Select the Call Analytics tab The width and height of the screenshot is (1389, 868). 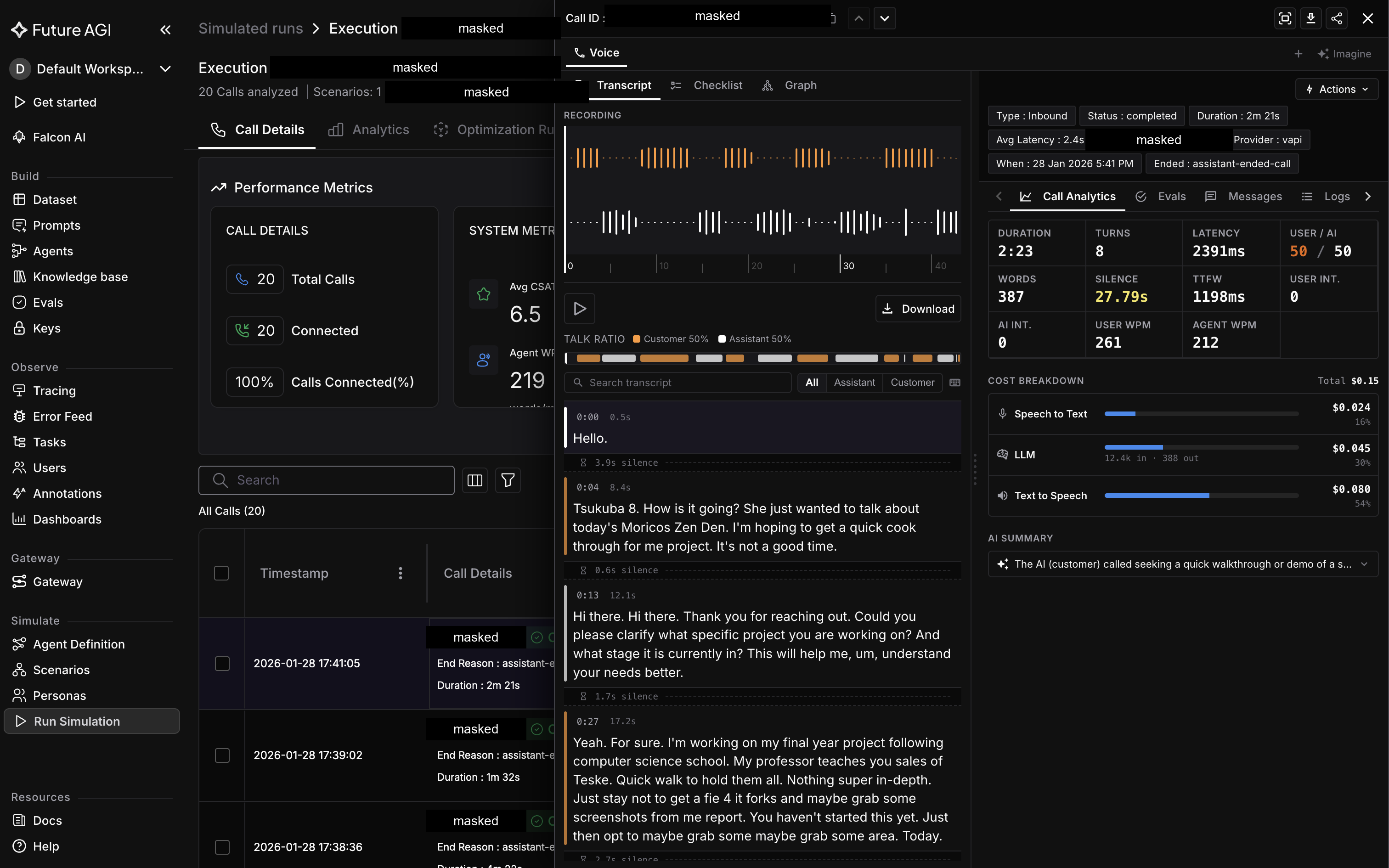click(1067, 197)
